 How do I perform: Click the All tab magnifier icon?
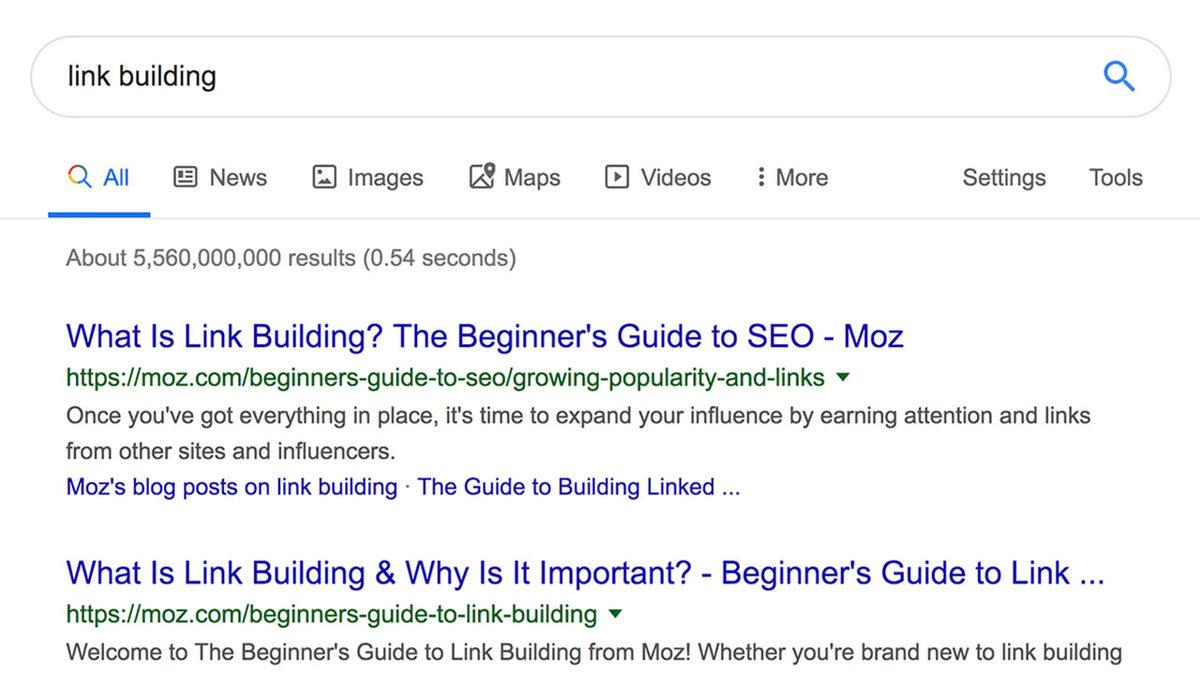pyautogui.click(x=80, y=176)
